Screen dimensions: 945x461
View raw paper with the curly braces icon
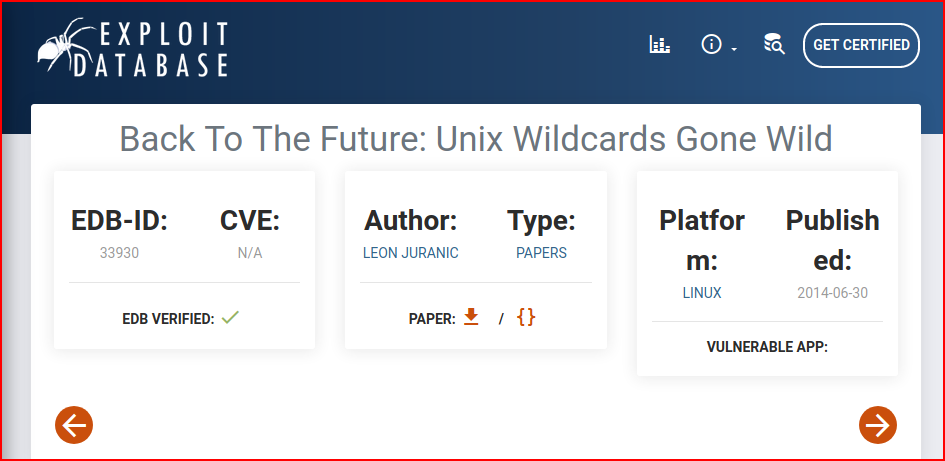pos(526,317)
